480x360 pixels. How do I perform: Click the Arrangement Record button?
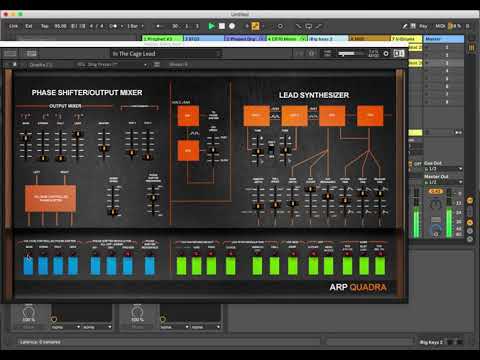pyautogui.click(x=232, y=26)
